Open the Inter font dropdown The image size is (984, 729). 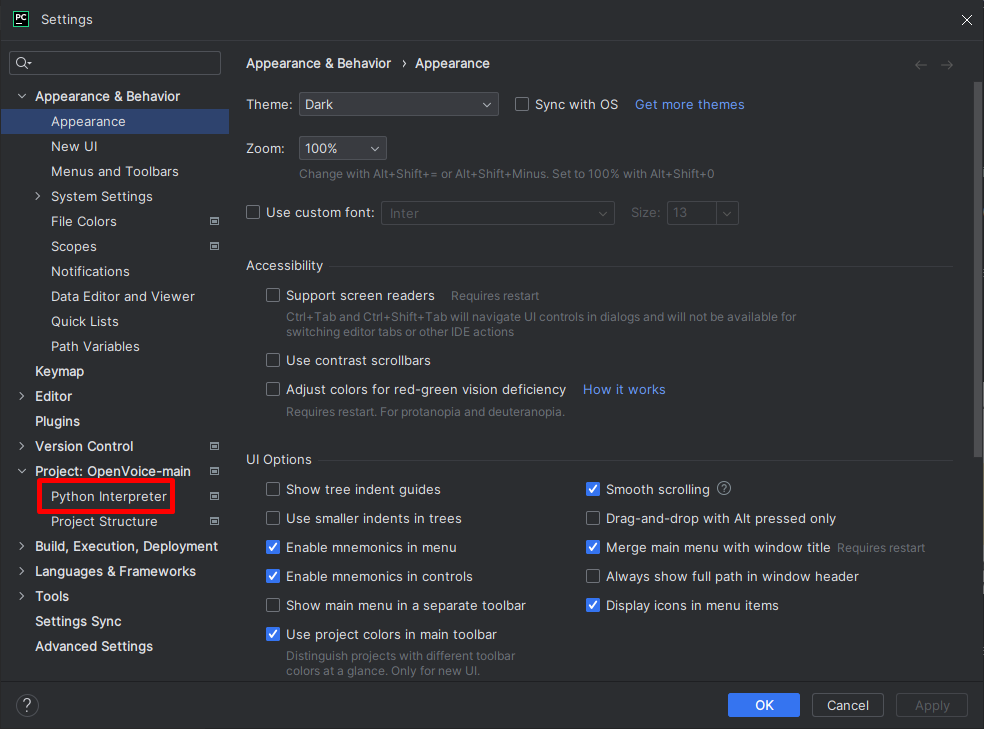[x=498, y=213]
